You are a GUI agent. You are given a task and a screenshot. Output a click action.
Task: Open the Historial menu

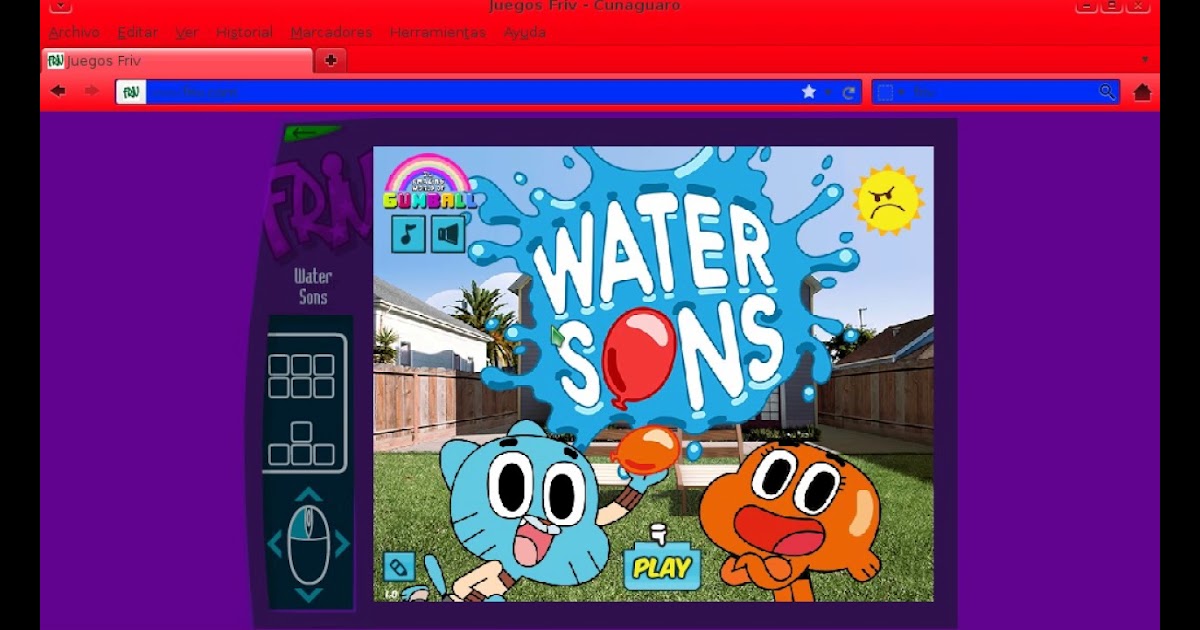coord(244,32)
